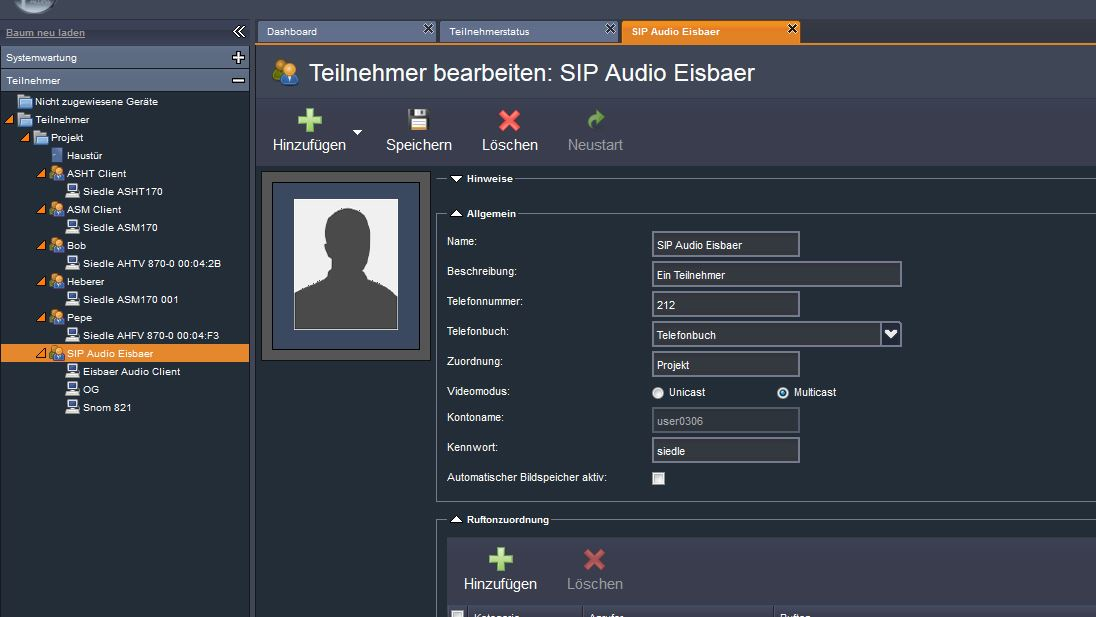
Task: Click the Telefonnummer input field
Action: pyautogui.click(x=725, y=304)
